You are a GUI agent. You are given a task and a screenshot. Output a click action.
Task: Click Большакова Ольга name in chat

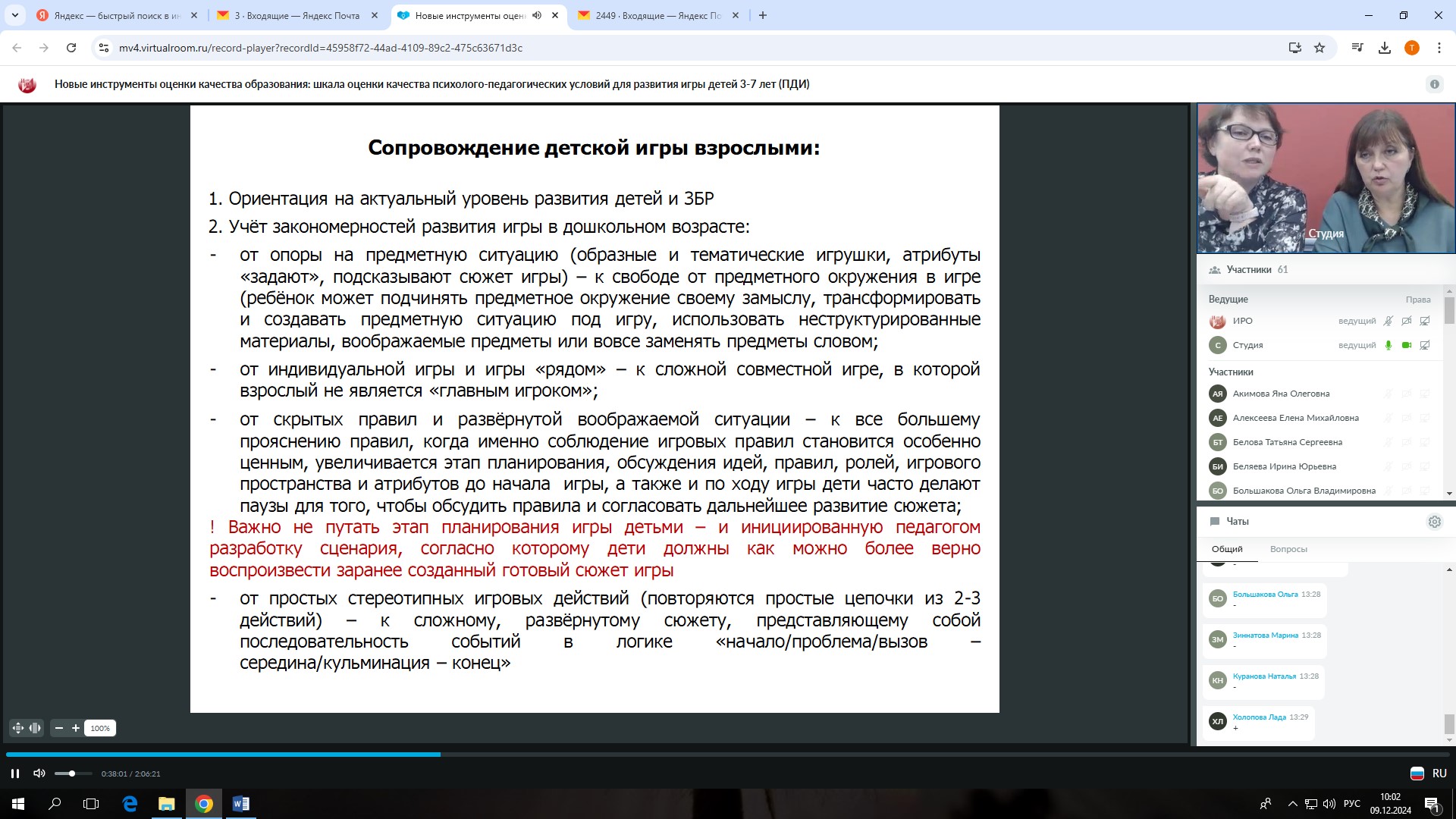coord(1265,594)
